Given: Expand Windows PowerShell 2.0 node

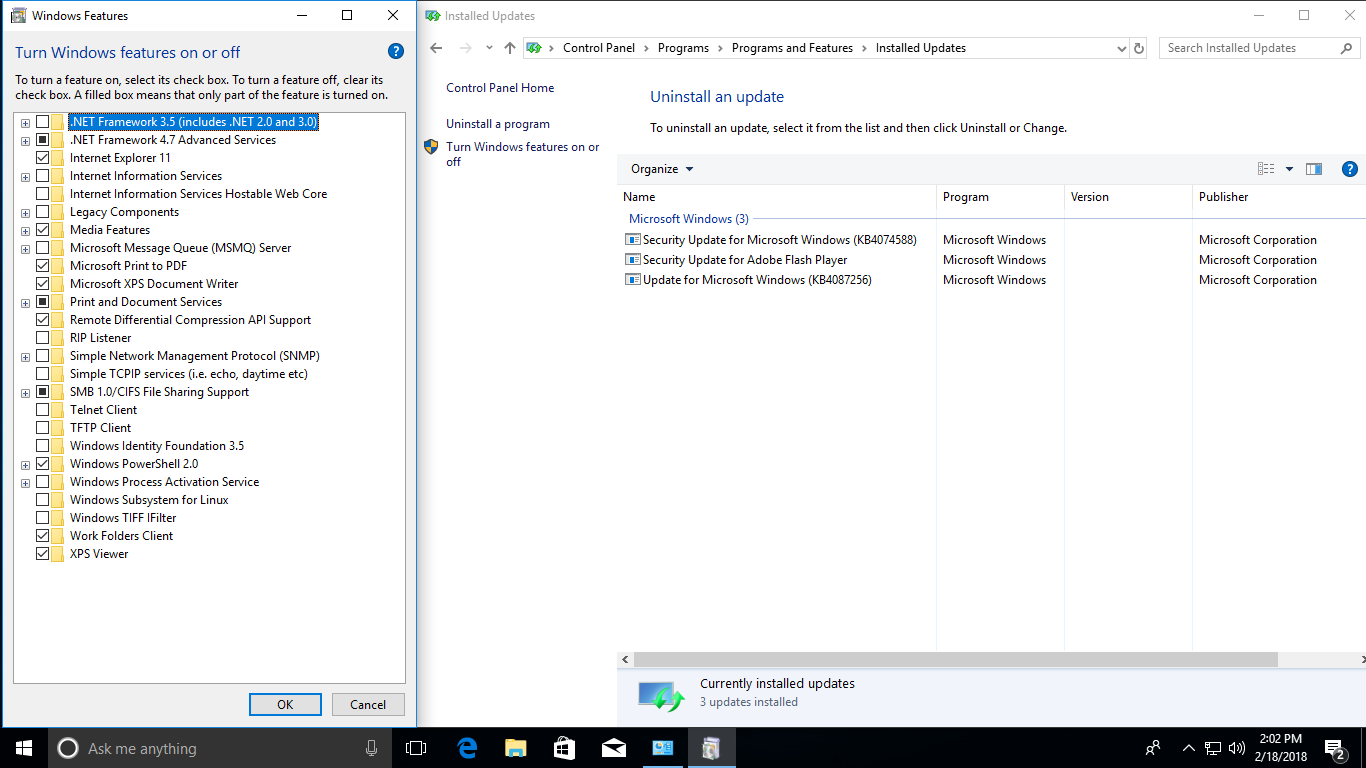Looking at the screenshot, I should 25,465.
